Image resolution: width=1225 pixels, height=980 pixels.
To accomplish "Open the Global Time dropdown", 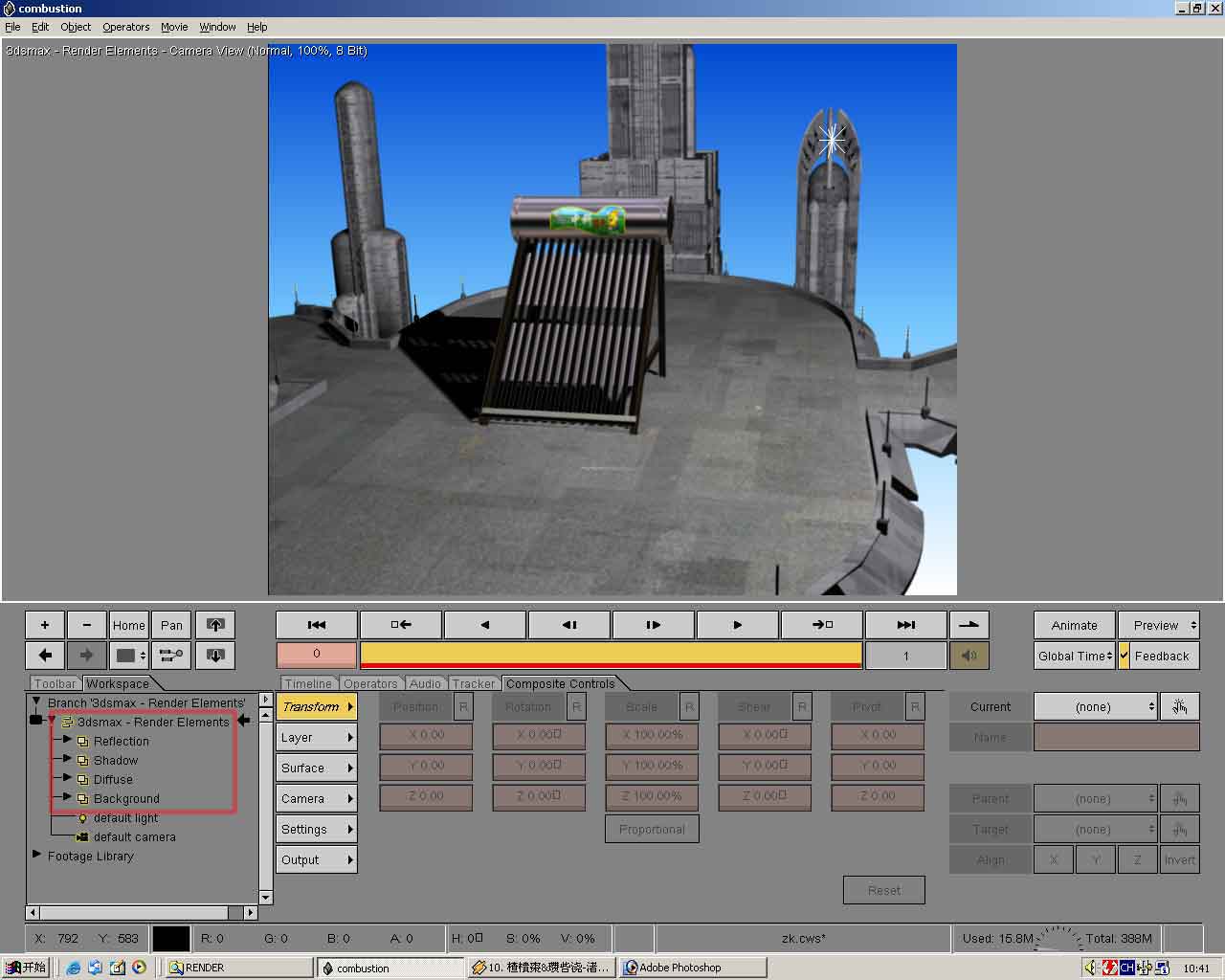I will coord(1075,656).
